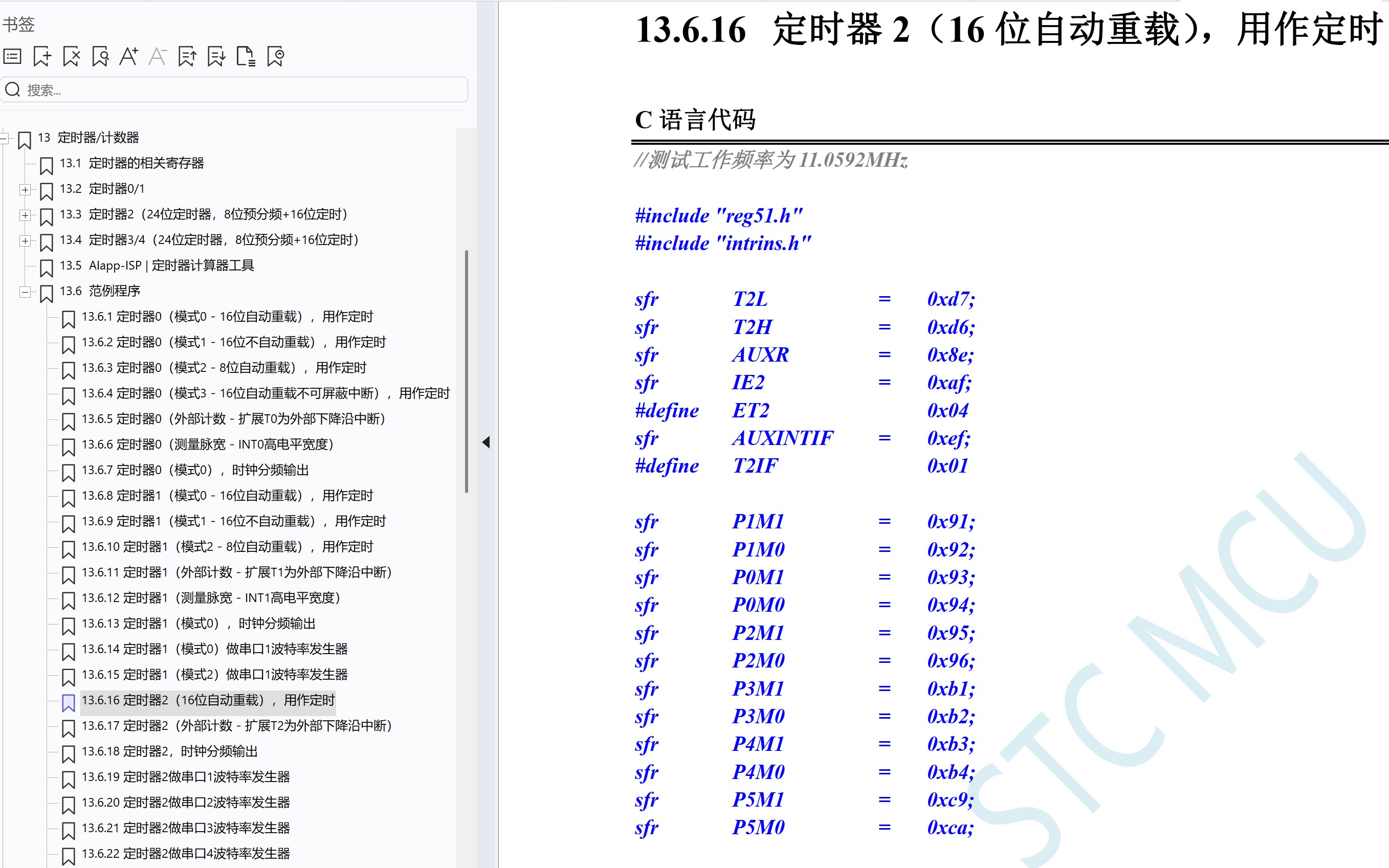
Task: Open bookmark 13.6.4 定时器0 模式3
Action: pos(266,393)
